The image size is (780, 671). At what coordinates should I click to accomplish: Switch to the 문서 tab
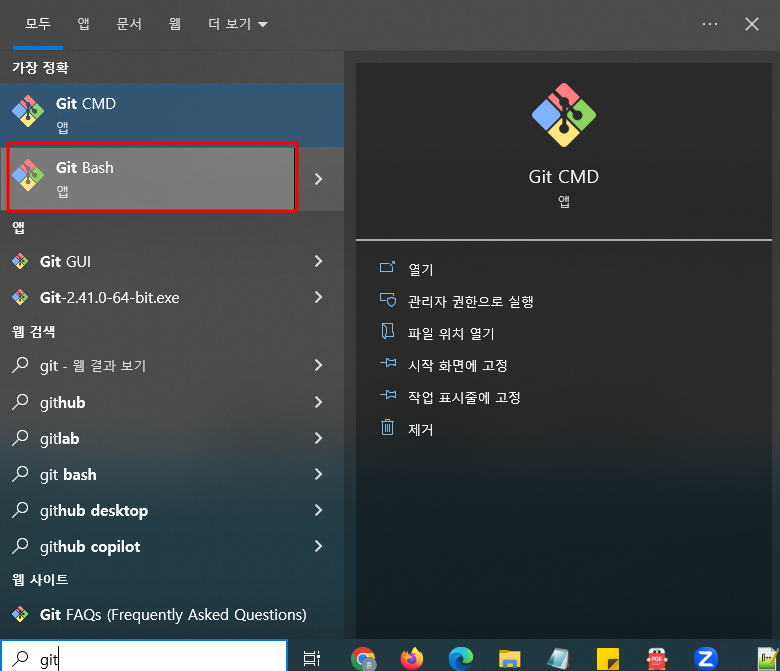coord(129,24)
